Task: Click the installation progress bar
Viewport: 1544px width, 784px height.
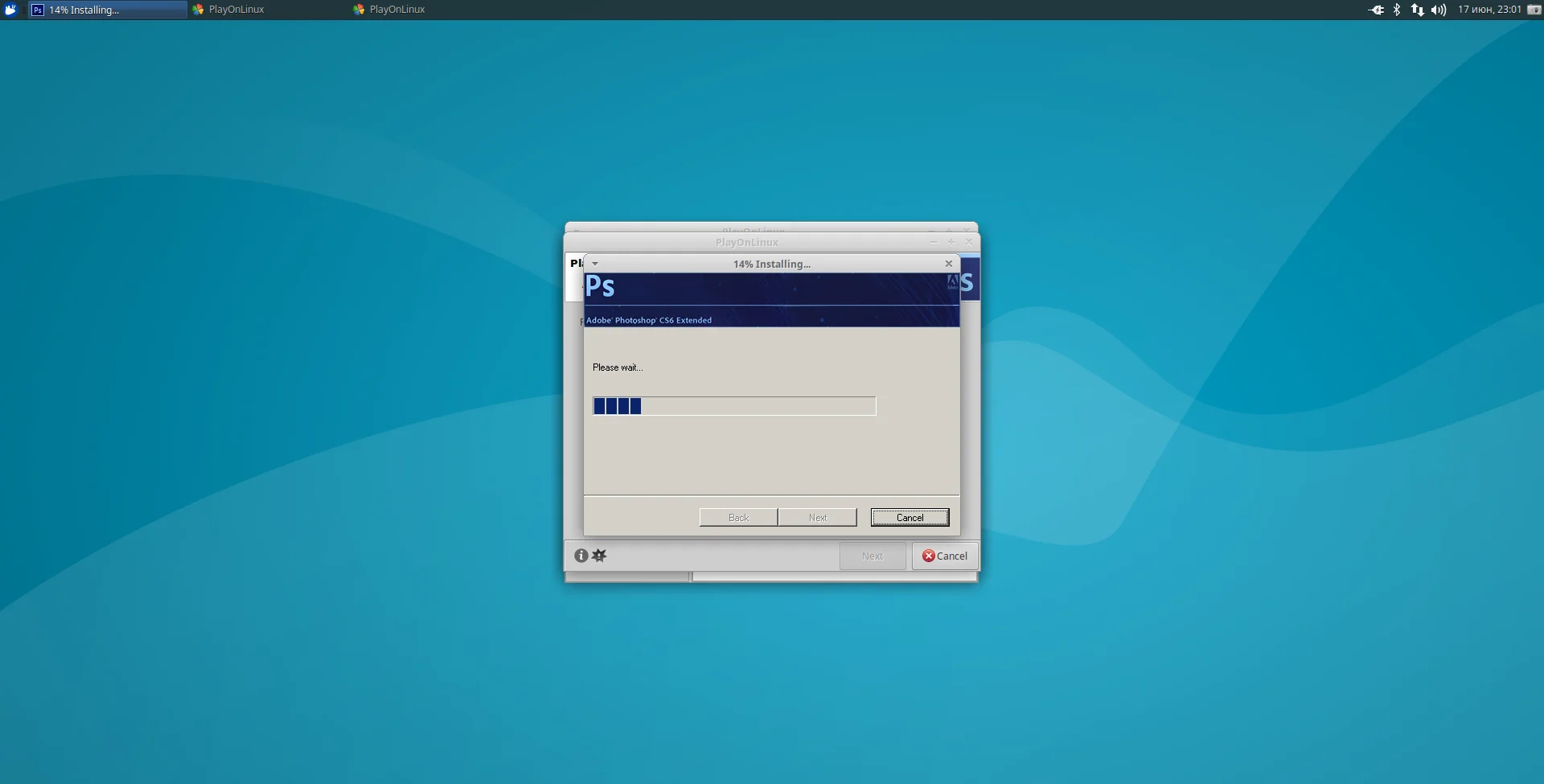Action: pos(734,406)
